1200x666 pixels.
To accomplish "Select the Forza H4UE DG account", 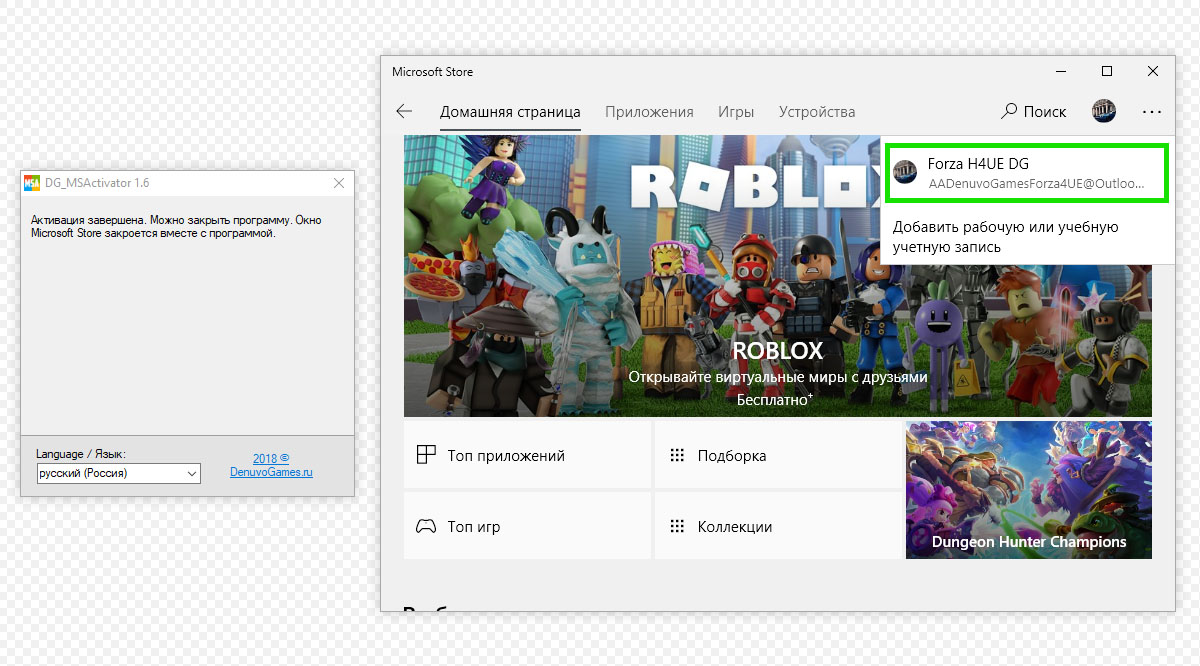I will (1025, 174).
